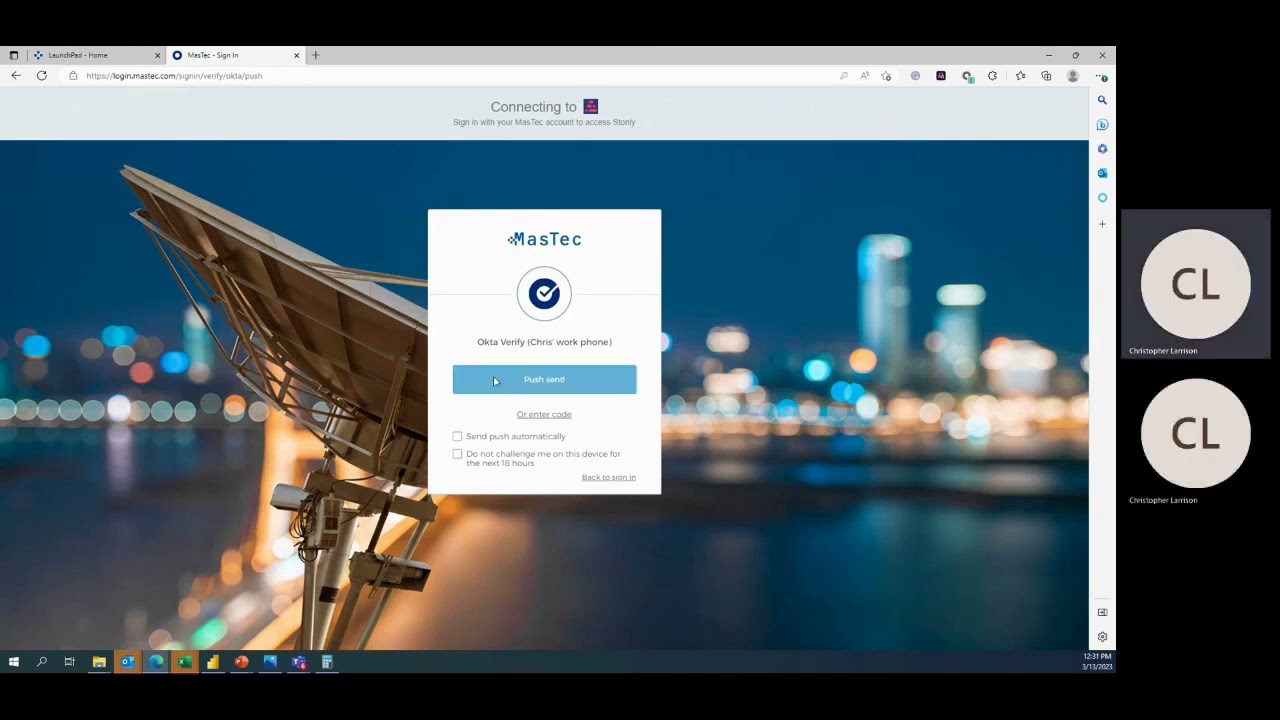Screen dimensions: 1280x720
Task: Open Bing chat in the sidebar
Action: pos(1102,125)
